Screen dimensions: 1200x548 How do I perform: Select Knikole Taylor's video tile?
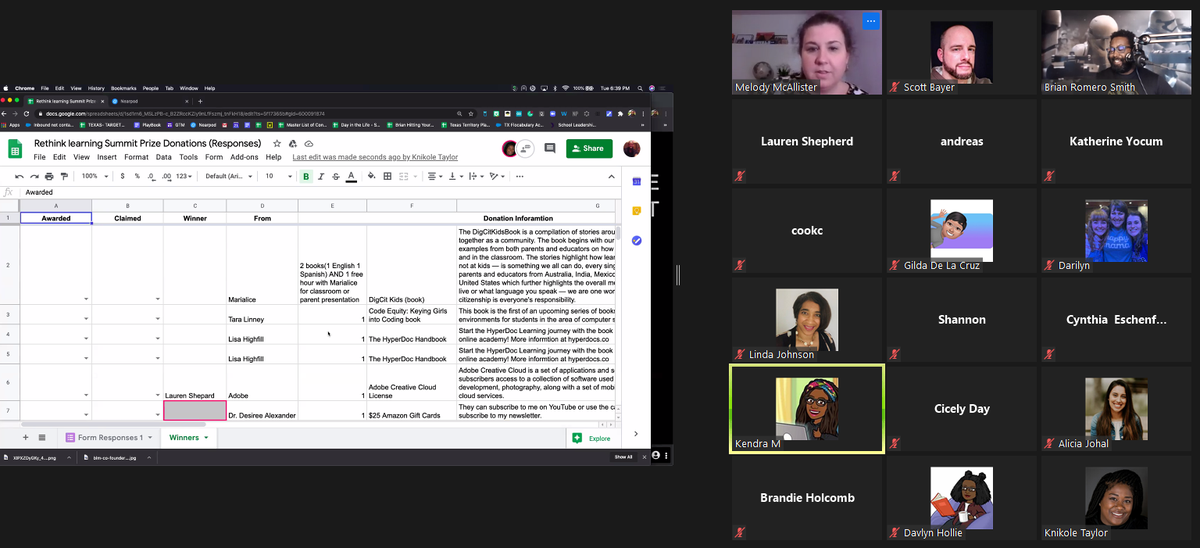(1117, 498)
